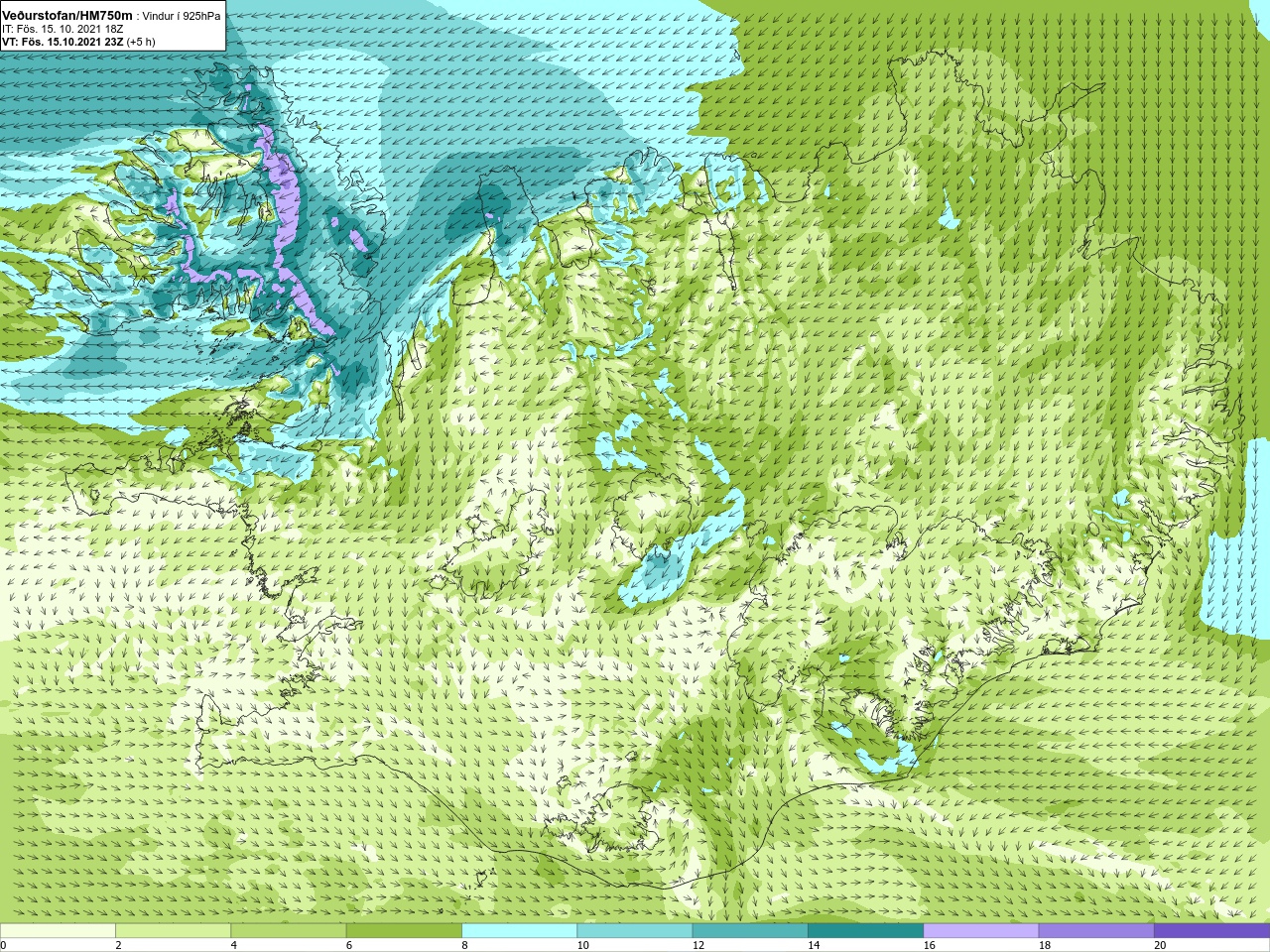Viewport: 1270px width, 952px height.
Task: Click the 2–4 light green legend swatch
Action: click(x=174, y=931)
